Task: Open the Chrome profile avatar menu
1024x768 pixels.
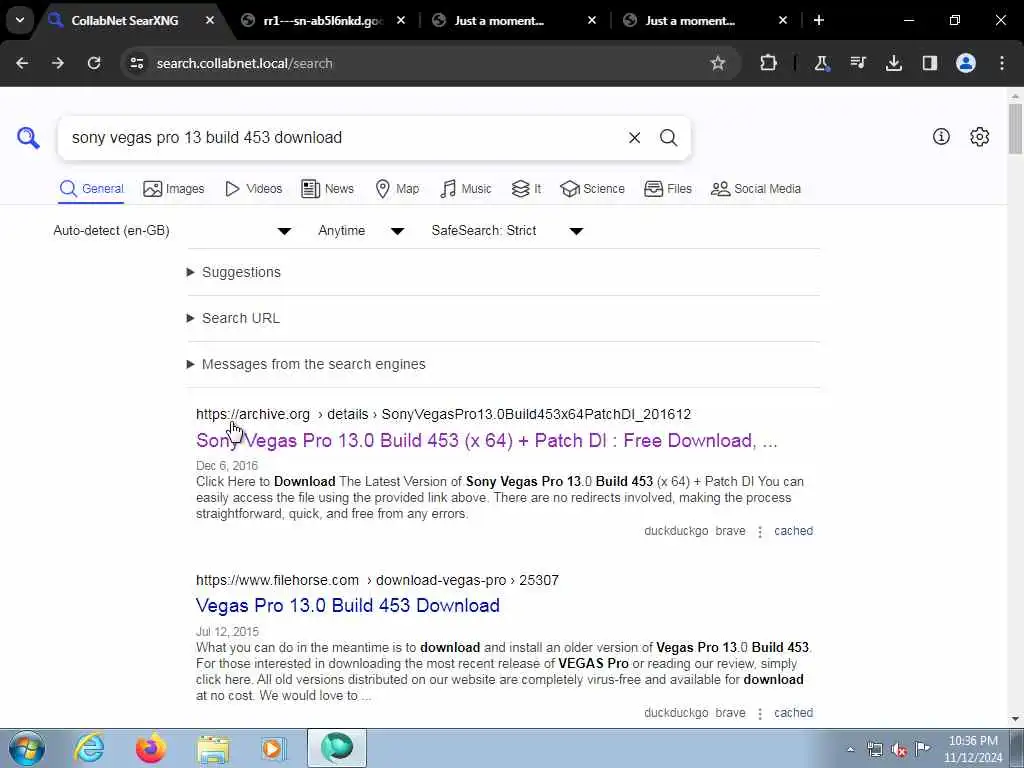Action: point(966,63)
